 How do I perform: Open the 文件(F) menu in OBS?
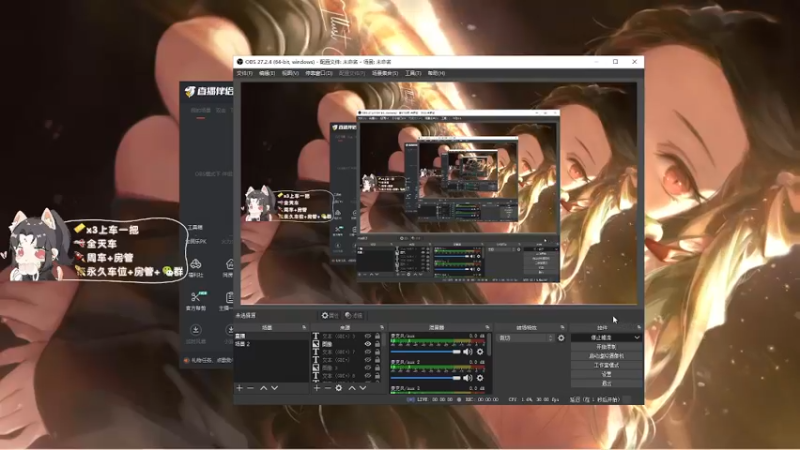[244, 73]
